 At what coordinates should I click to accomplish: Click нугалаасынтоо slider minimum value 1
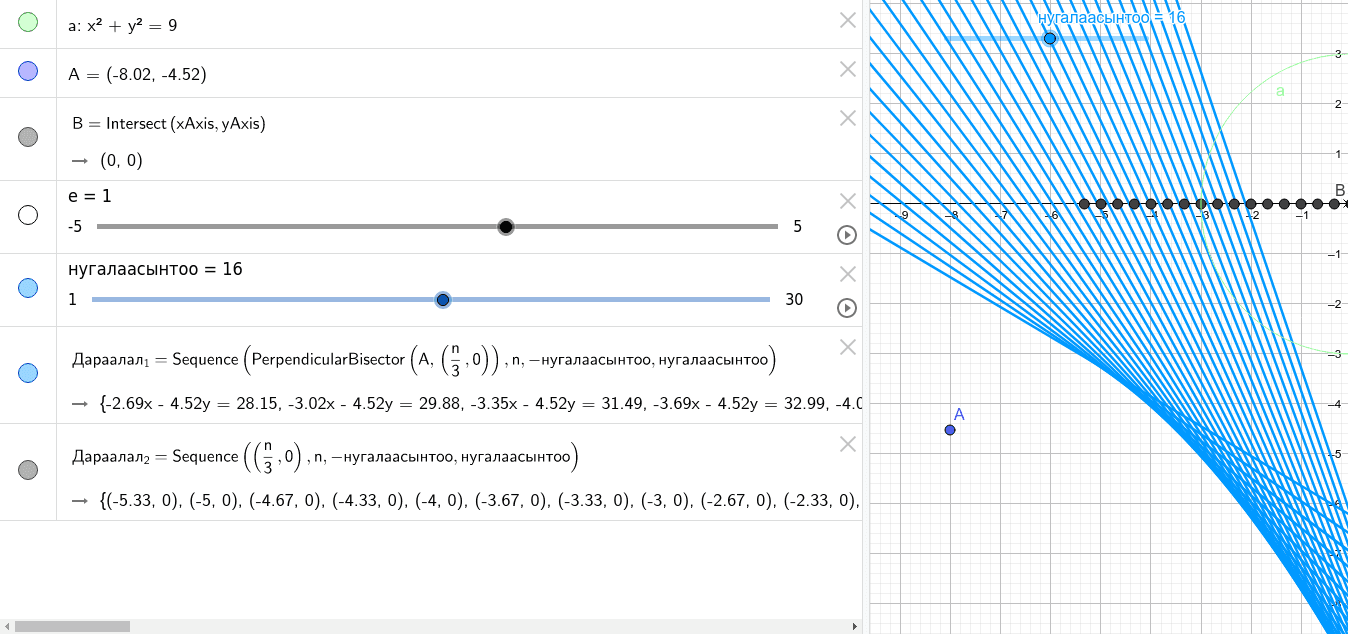[x=72, y=300]
